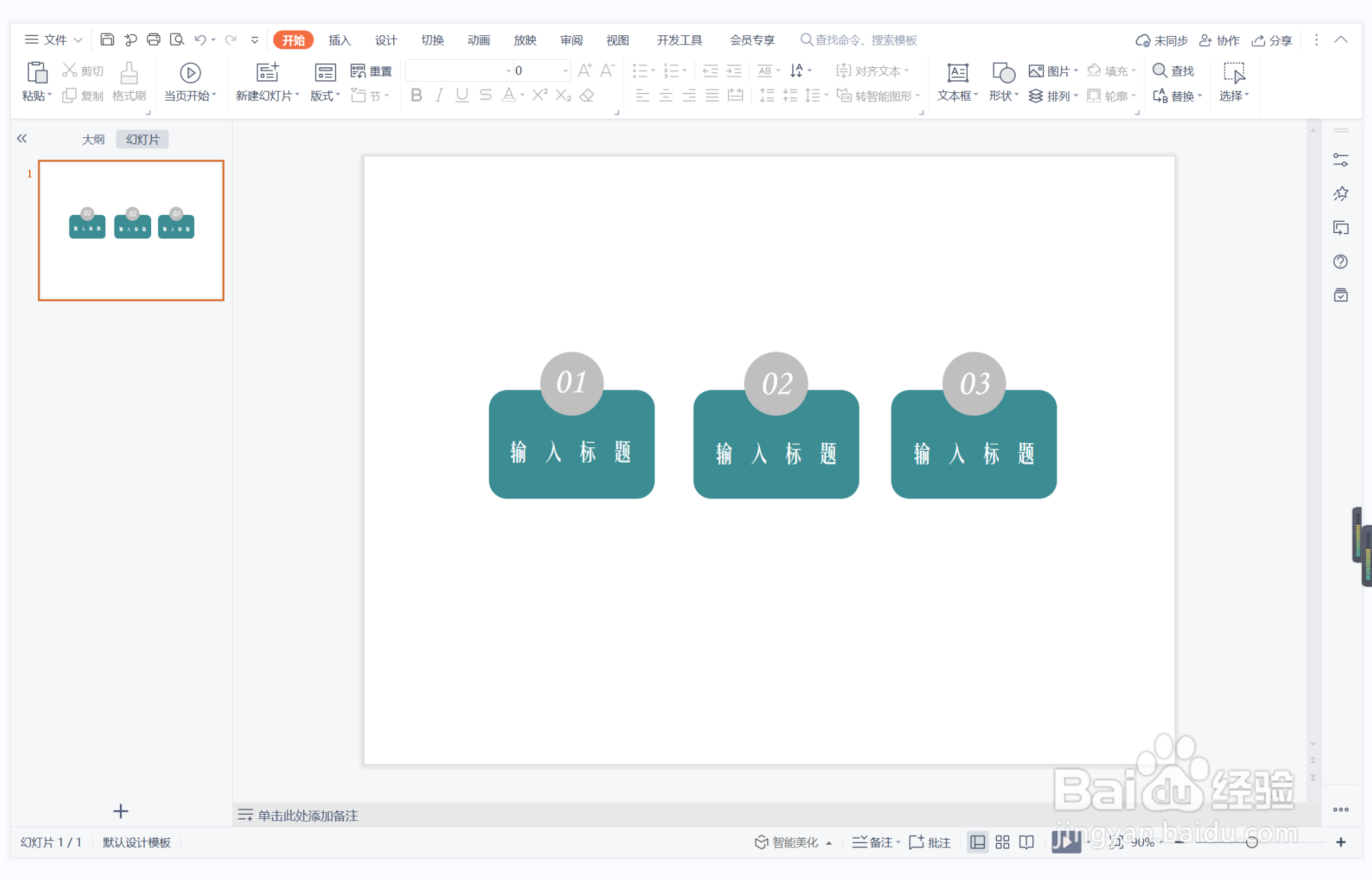Click the Find (查找) magnifier icon
1372x880 pixels.
[x=1159, y=71]
